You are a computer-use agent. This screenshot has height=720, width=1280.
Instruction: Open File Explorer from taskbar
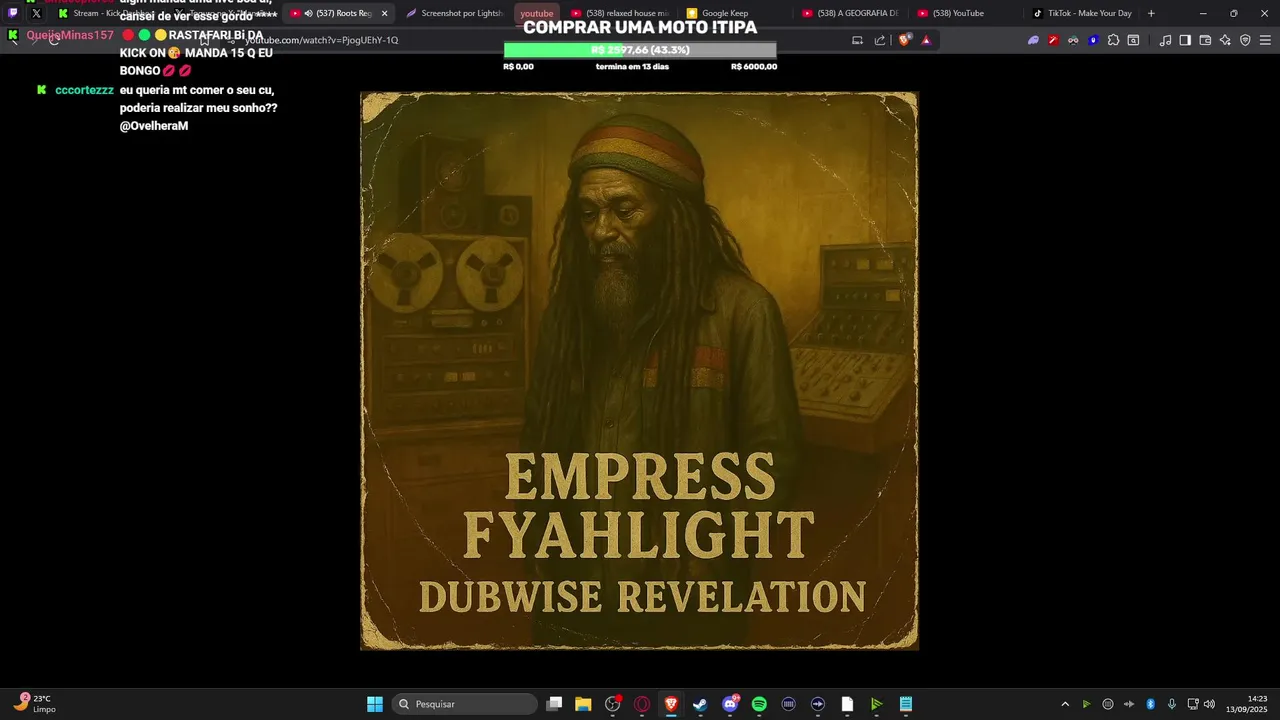tap(583, 704)
